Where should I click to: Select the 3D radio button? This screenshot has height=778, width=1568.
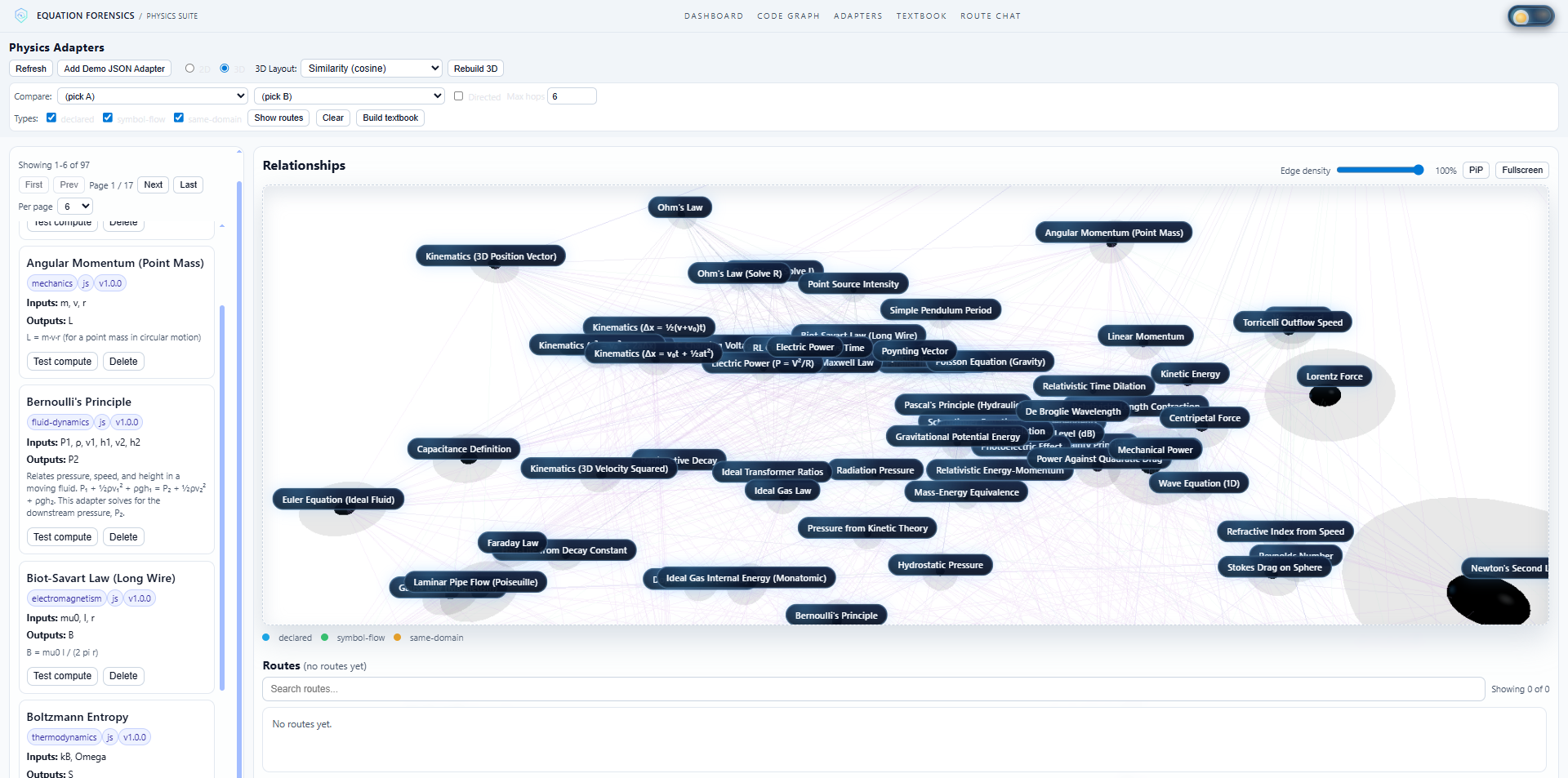tap(225, 69)
